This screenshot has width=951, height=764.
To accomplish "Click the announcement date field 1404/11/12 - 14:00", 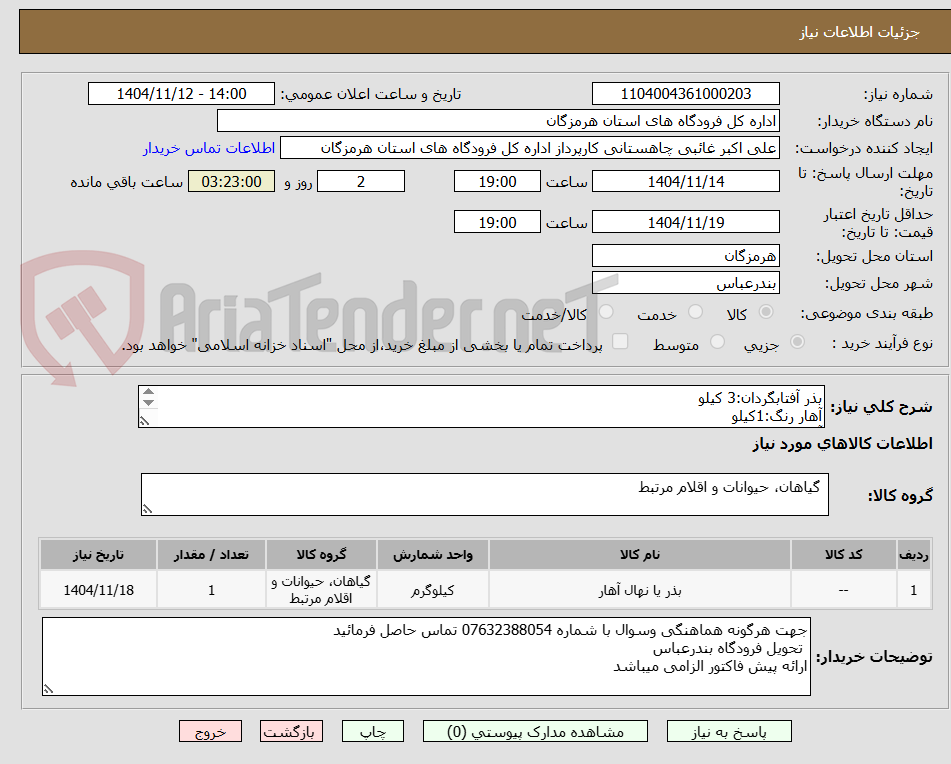I will tap(181, 94).
